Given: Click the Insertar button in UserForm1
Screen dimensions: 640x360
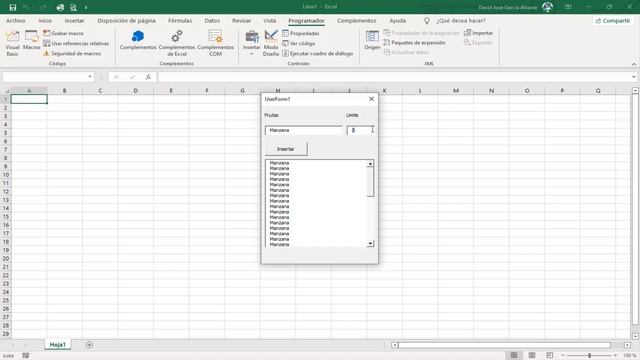Looking at the screenshot, I should [286, 149].
